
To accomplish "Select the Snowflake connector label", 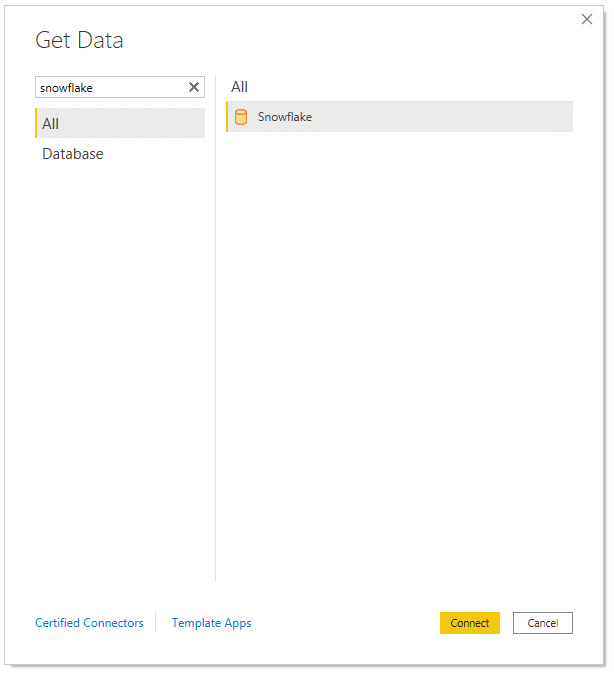I will coord(285,117).
